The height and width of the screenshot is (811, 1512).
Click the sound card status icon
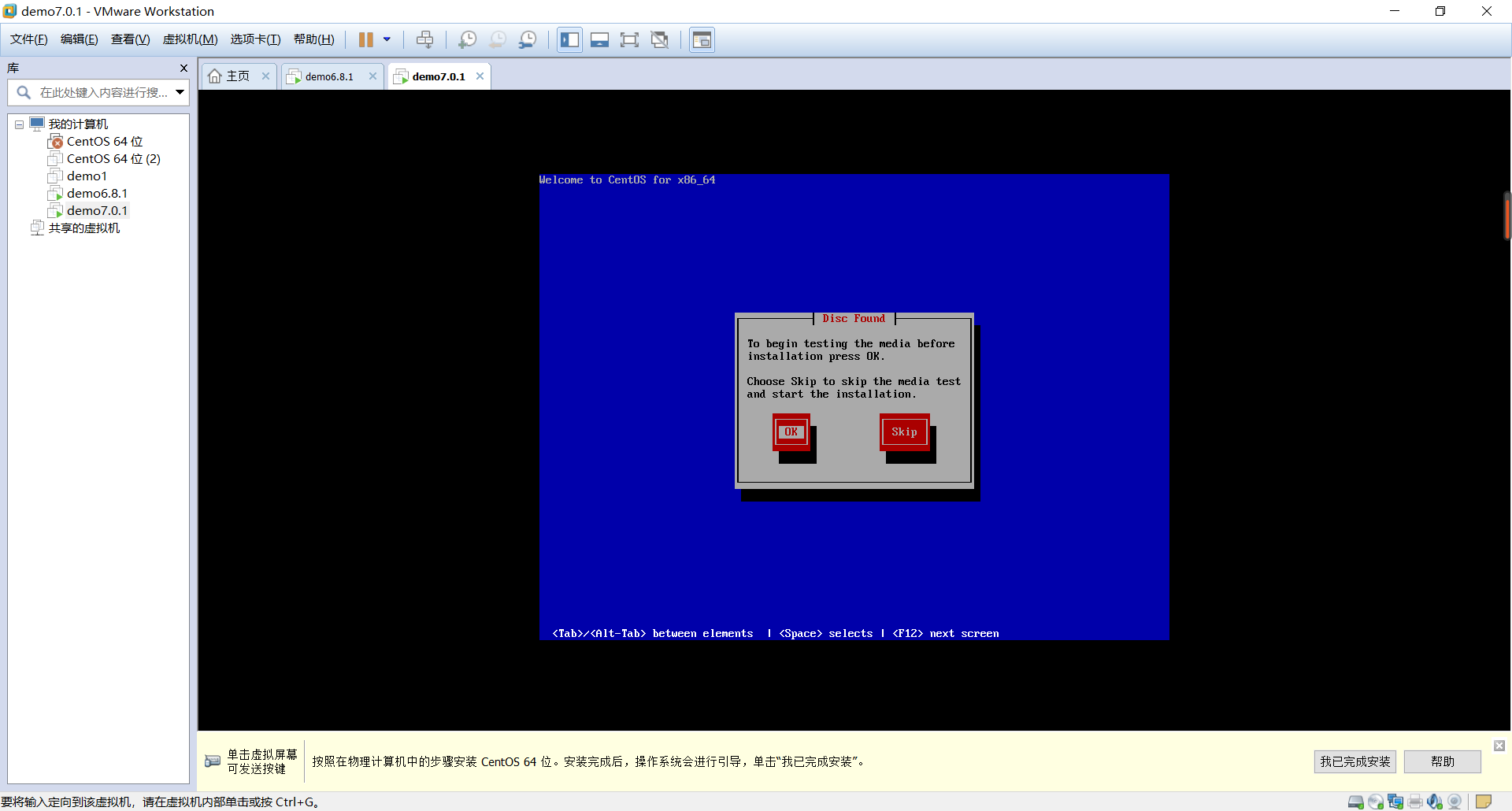1435,802
